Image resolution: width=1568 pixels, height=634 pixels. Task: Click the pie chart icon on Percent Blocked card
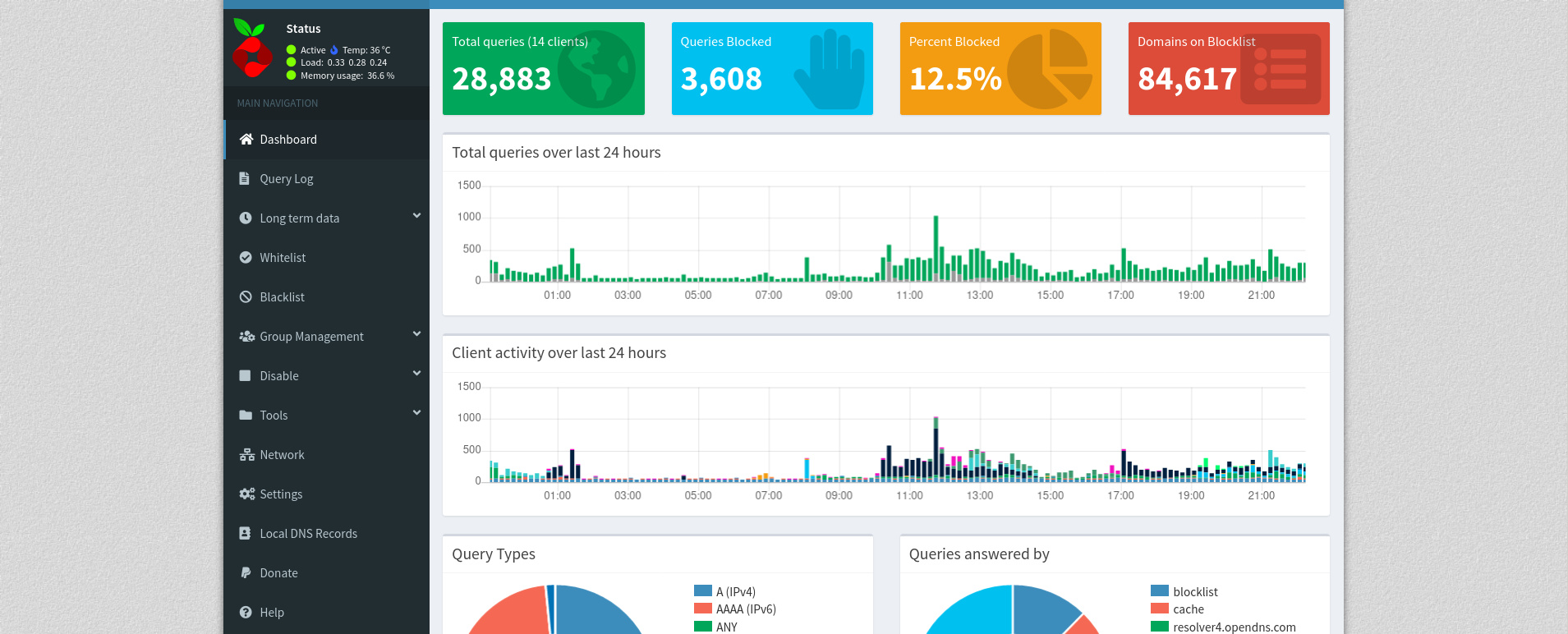pyautogui.click(x=1050, y=69)
